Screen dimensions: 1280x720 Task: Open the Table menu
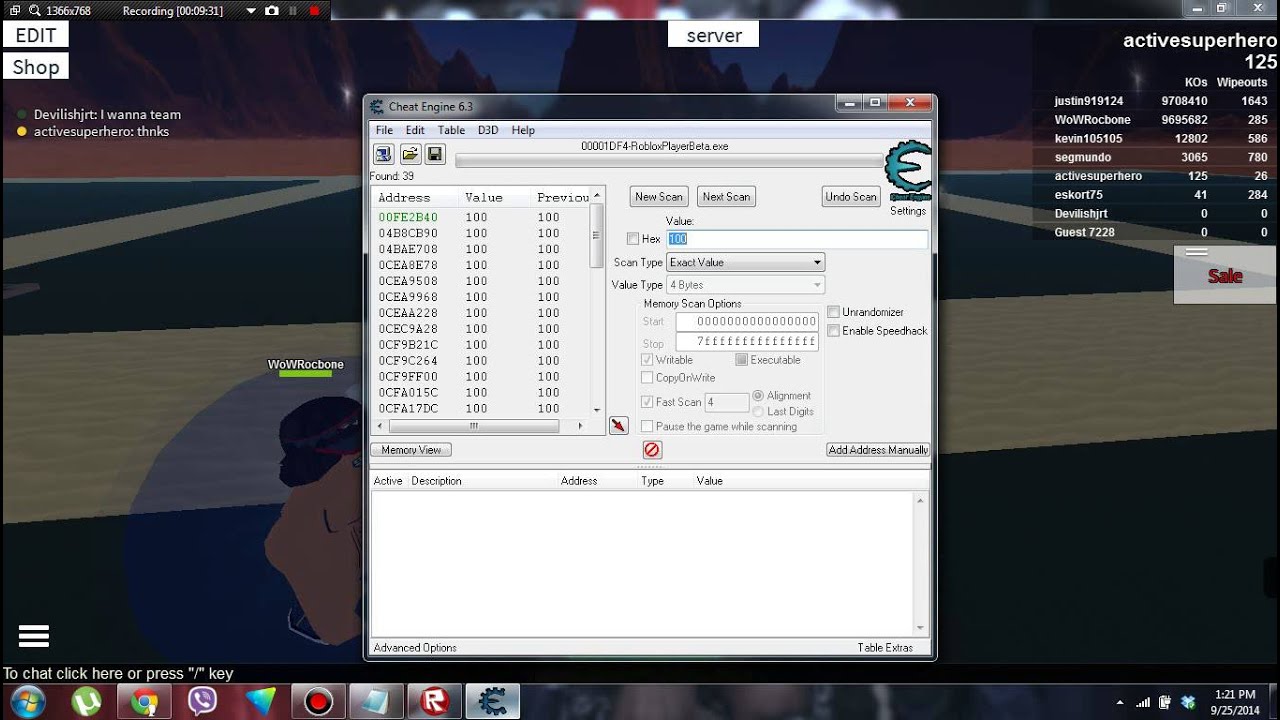[451, 130]
